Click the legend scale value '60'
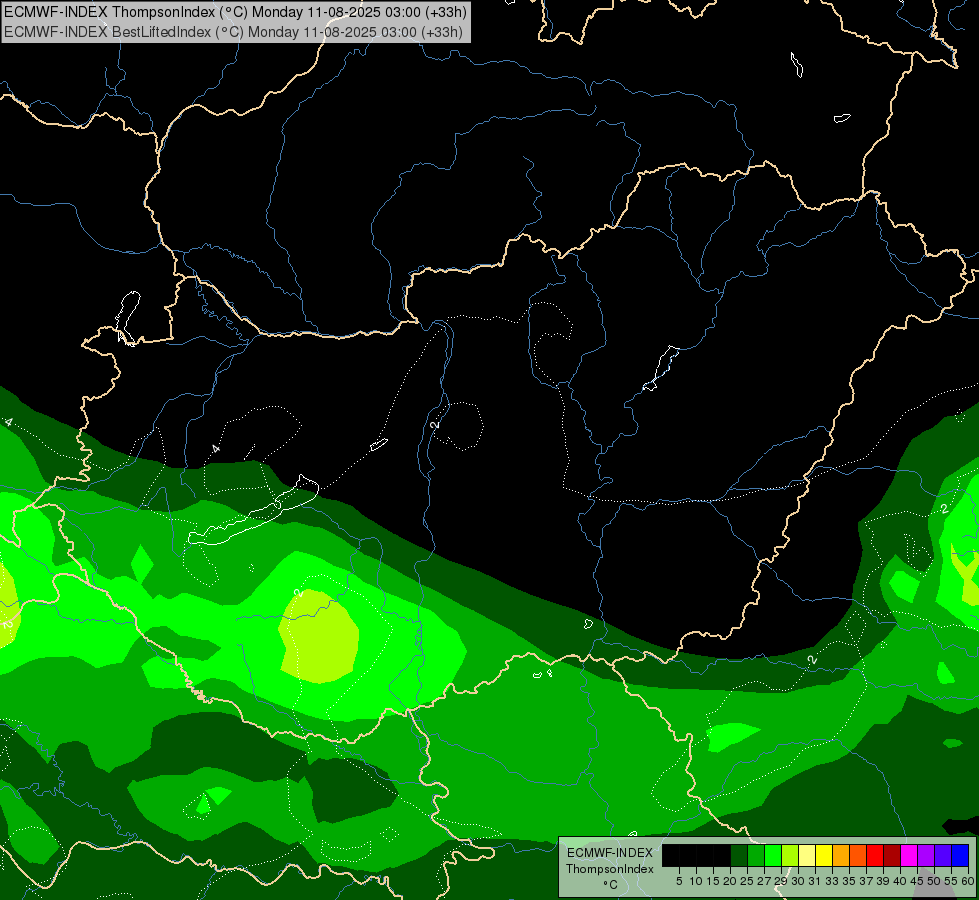Image resolution: width=979 pixels, height=900 pixels. pos(968,881)
